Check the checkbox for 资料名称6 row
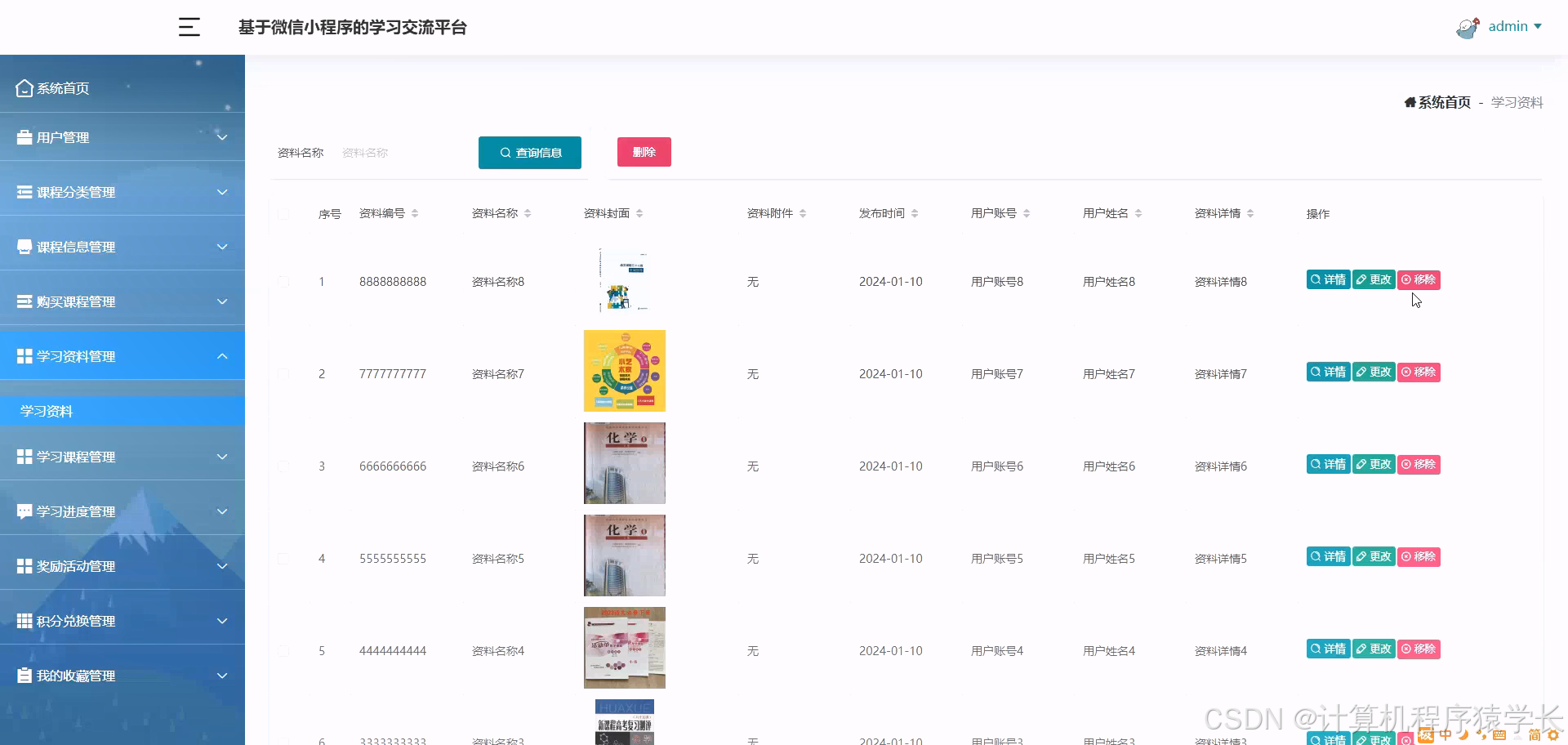 [x=284, y=466]
